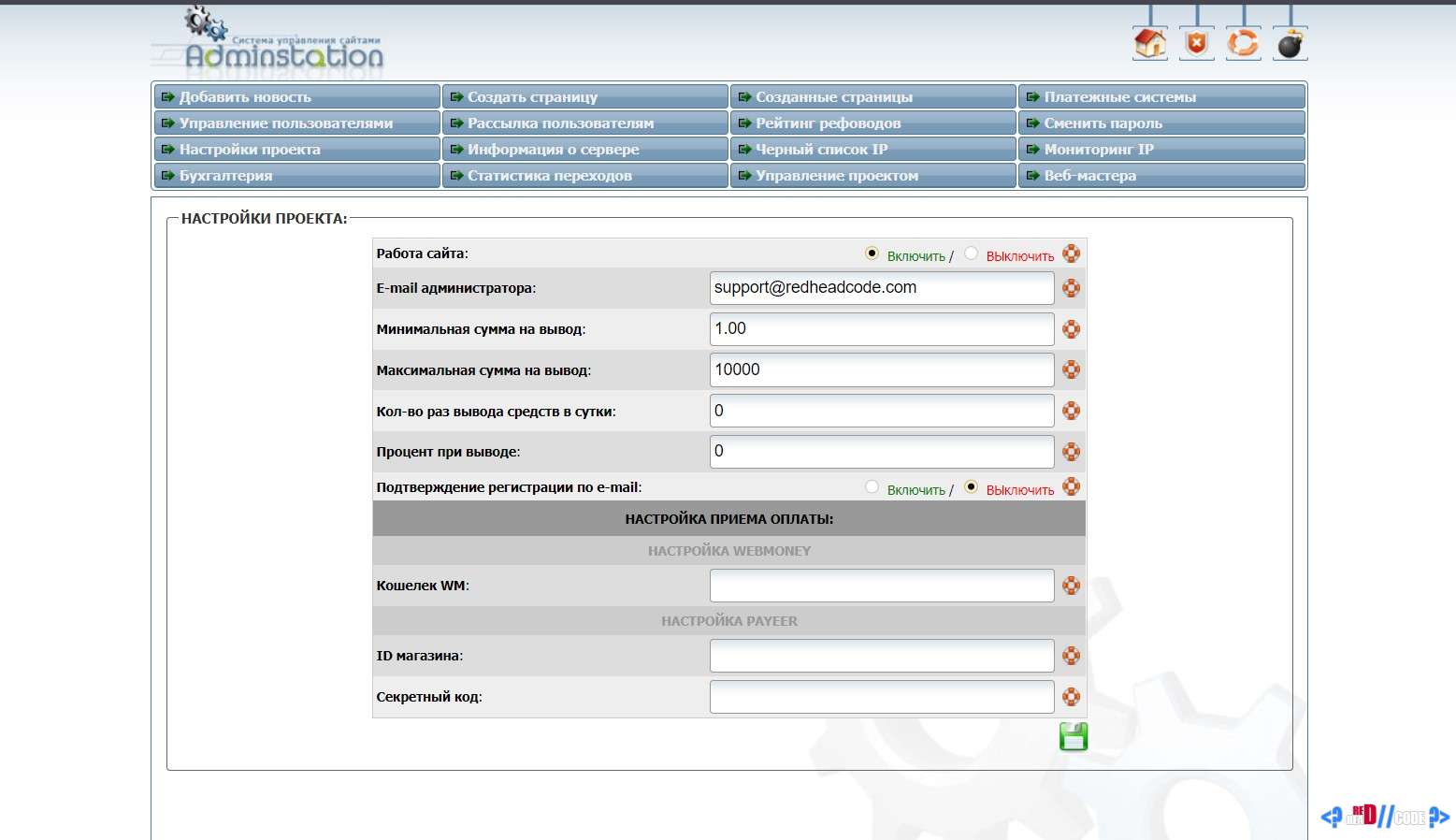Select Выключить radio for e-mail registration confirmation
The width and height of the screenshot is (1456, 840).
pyautogui.click(x=971, y=487)
